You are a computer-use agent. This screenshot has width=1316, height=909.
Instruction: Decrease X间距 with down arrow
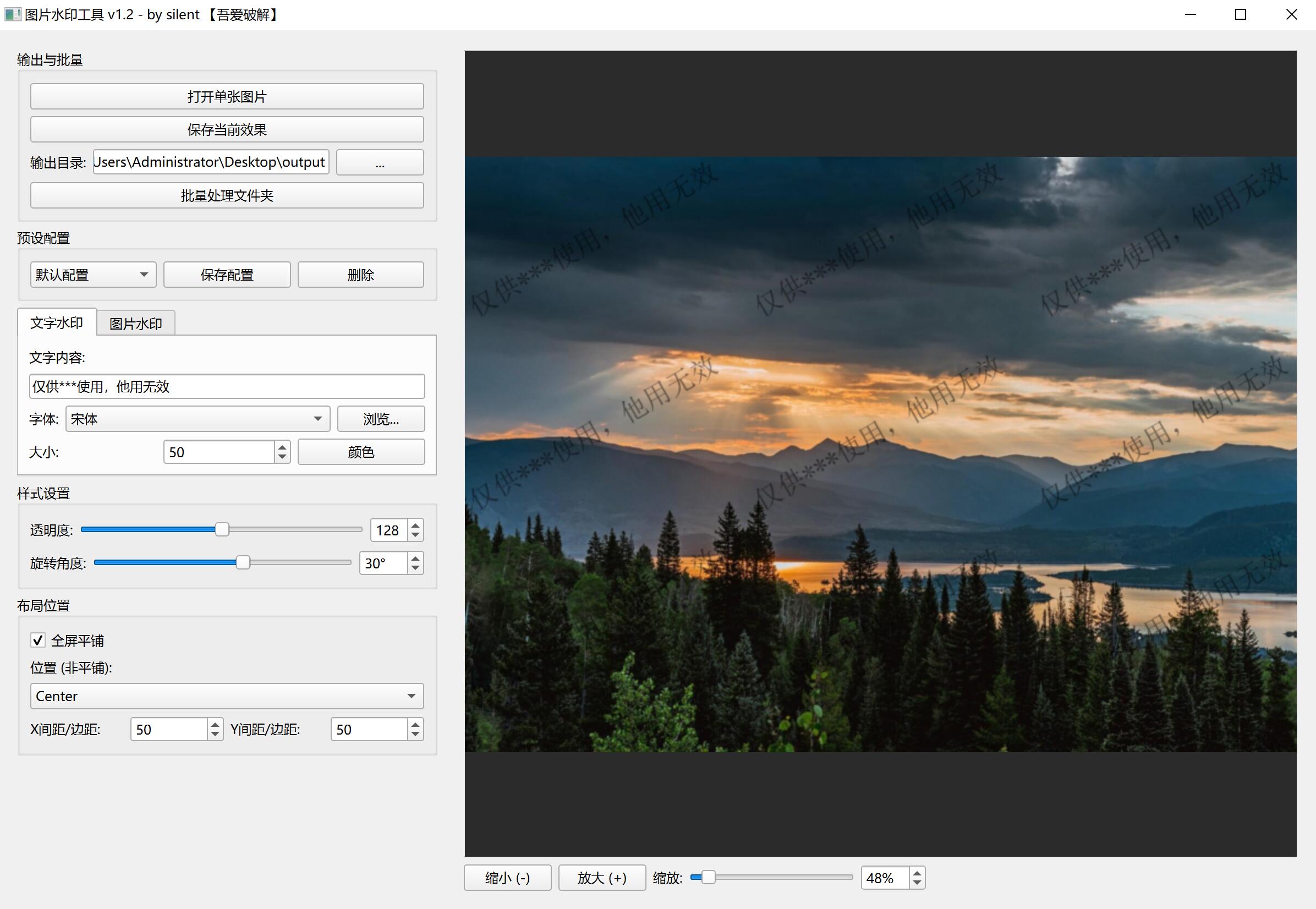[x=215, y=735]
